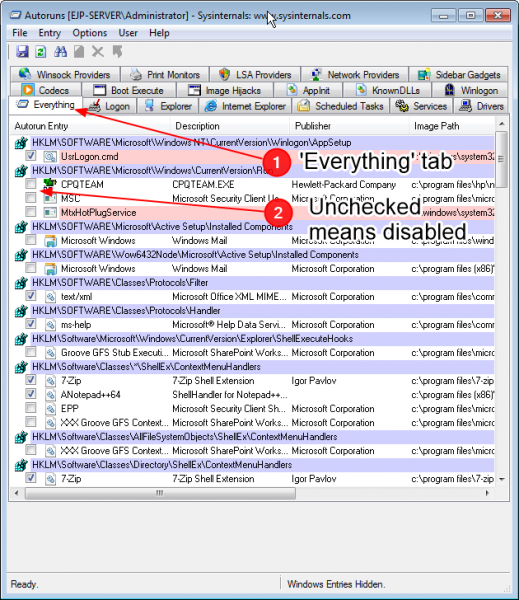Image resolution: width=519 pixels, height=600 pixels.
Task: Click the horizontal scrollbar thumb
Action: point(160,493)
